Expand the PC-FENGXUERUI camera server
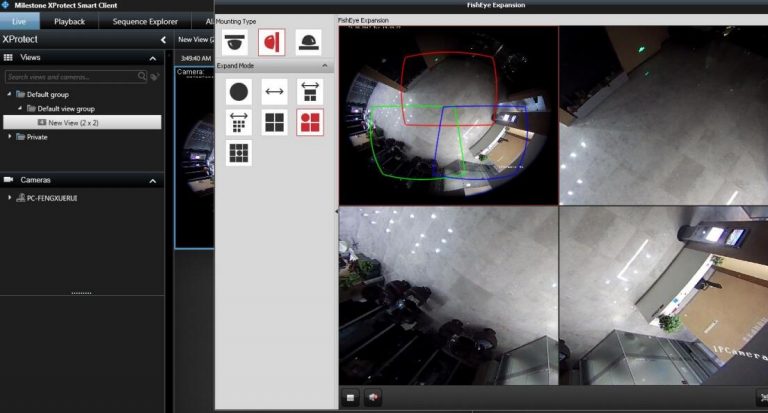This screenshot has width=768, height=413. [x=10, y=198]
